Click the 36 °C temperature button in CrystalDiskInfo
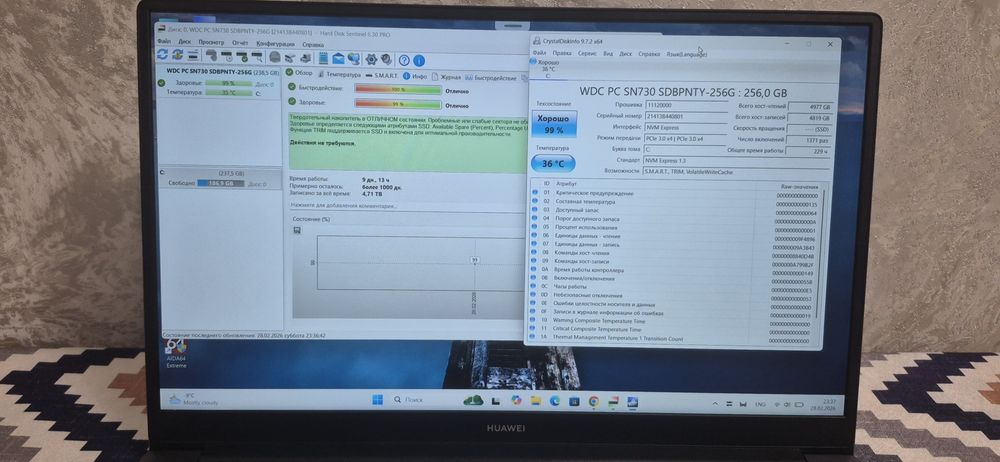Viewport: 1000px width, 462px height. point(553,164)
